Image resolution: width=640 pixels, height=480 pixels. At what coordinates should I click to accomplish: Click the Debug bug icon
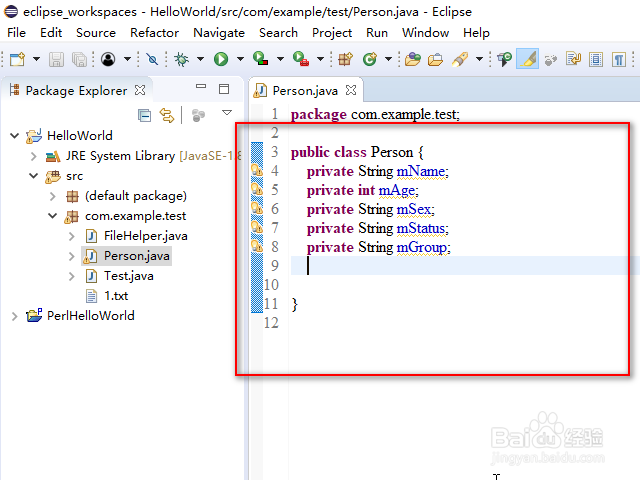181,59
